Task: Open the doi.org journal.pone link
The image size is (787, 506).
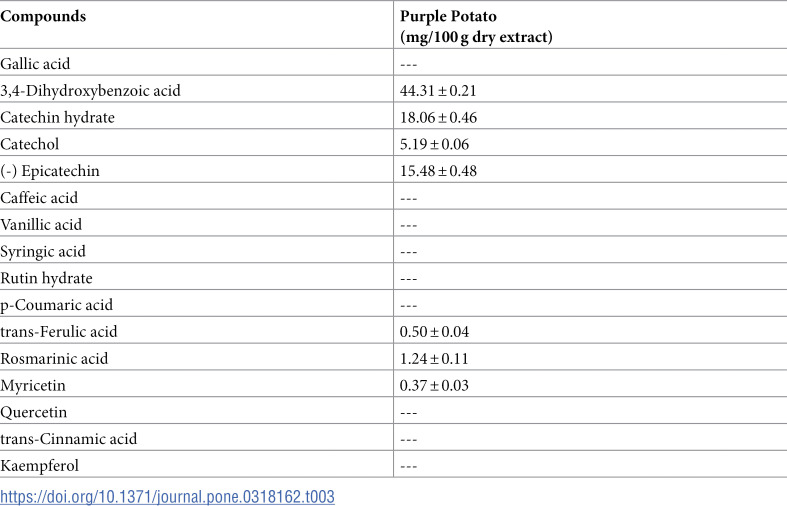Action: [x=167, y=497]
